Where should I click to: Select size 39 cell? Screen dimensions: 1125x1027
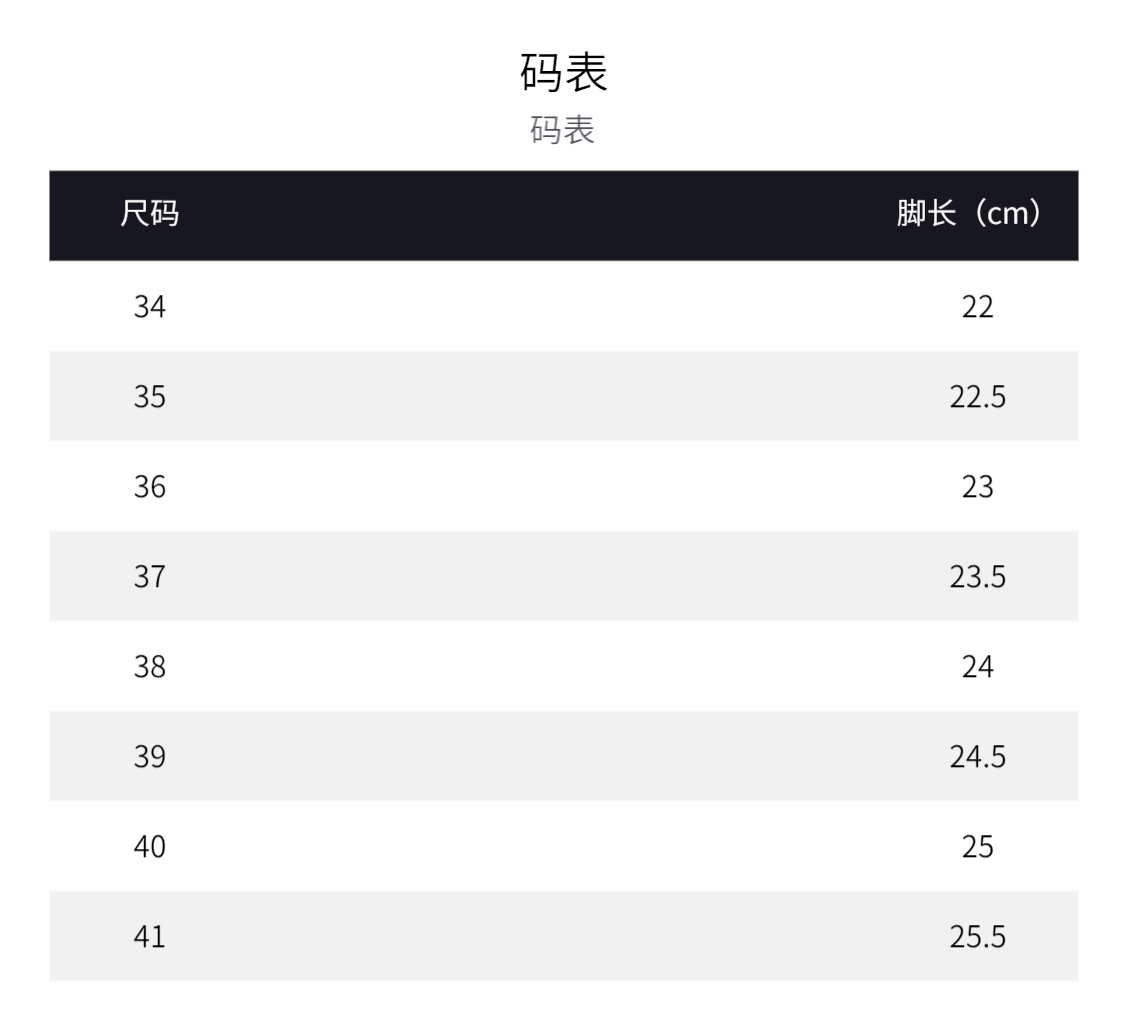(x=149, y=756)
